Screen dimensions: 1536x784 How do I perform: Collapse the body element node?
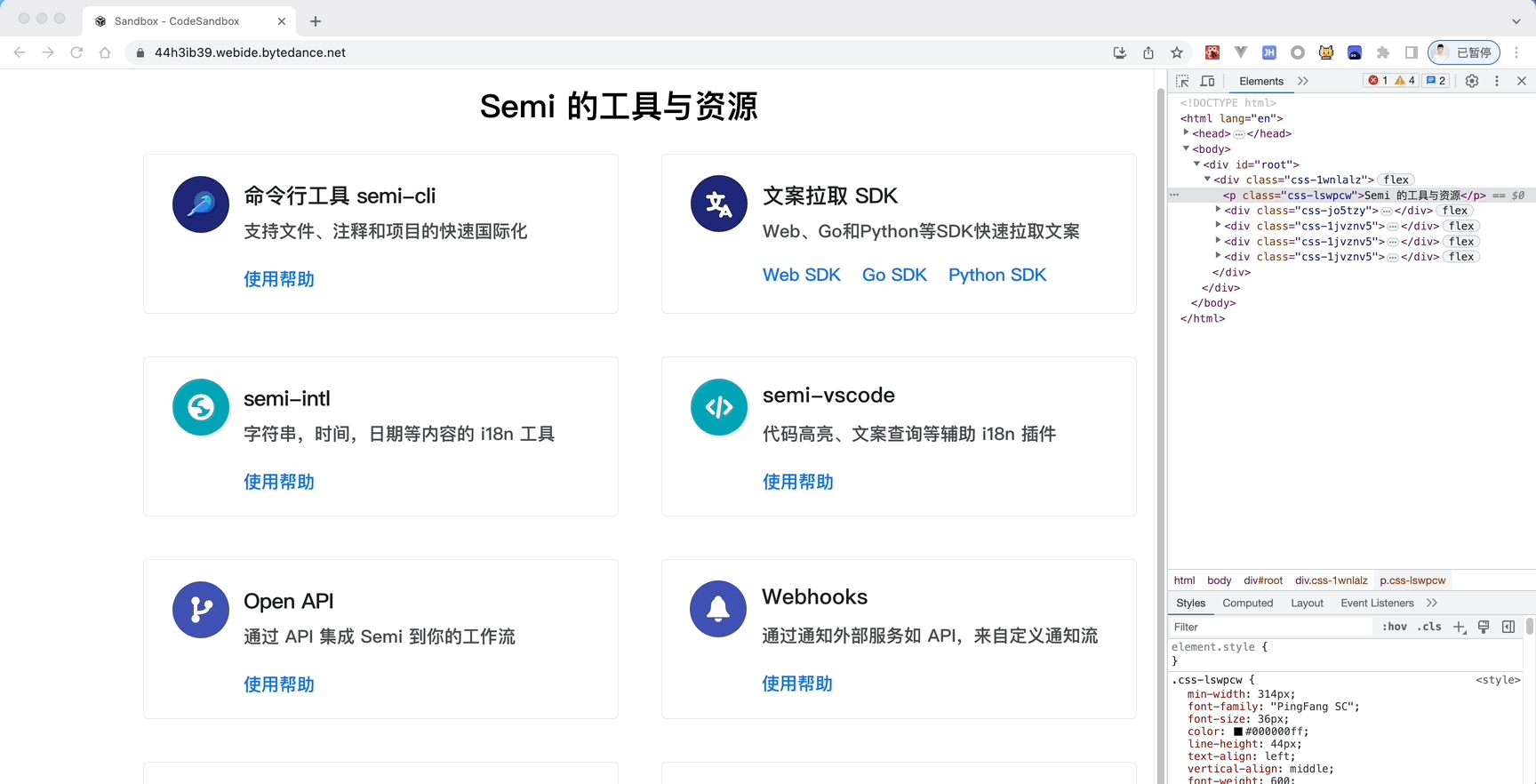point(1187,148)
